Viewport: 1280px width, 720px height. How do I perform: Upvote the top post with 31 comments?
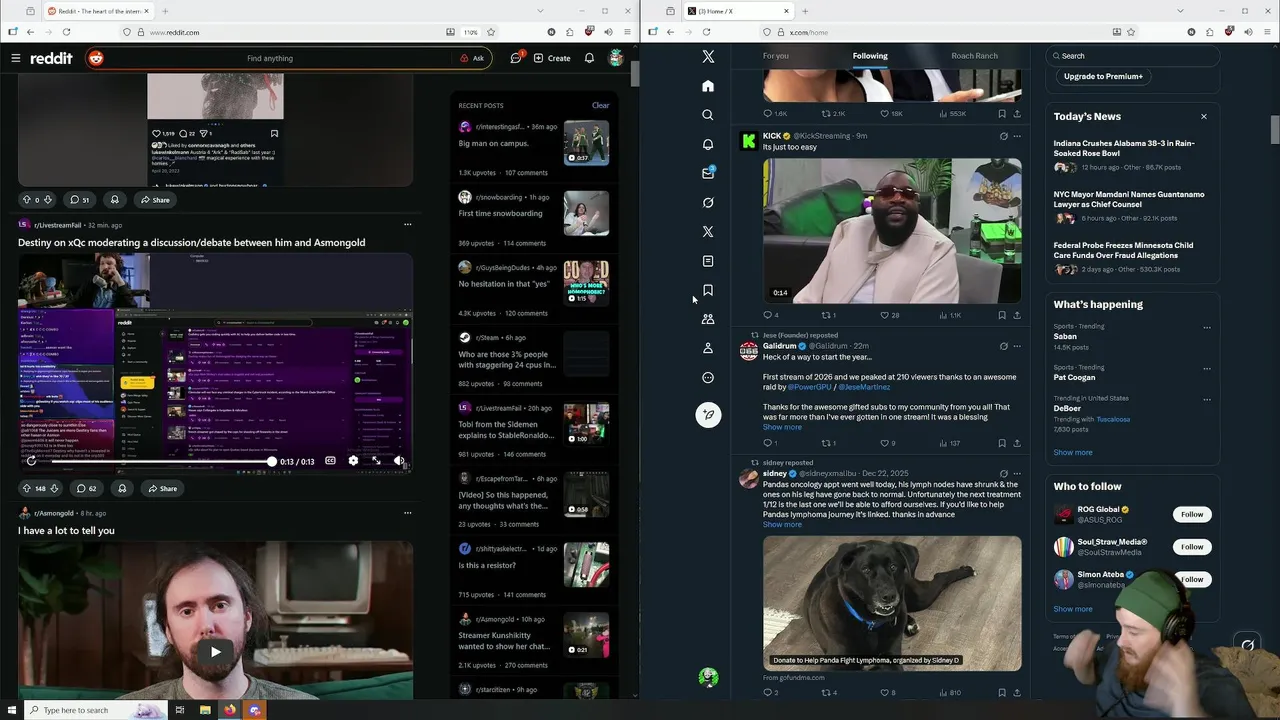[x=27, y=200]
